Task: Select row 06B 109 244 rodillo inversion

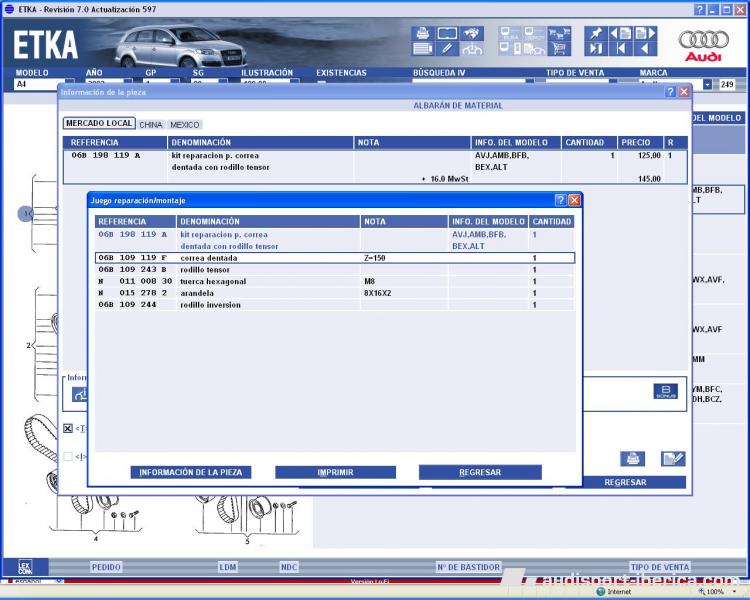Action: tap(335, 305)
